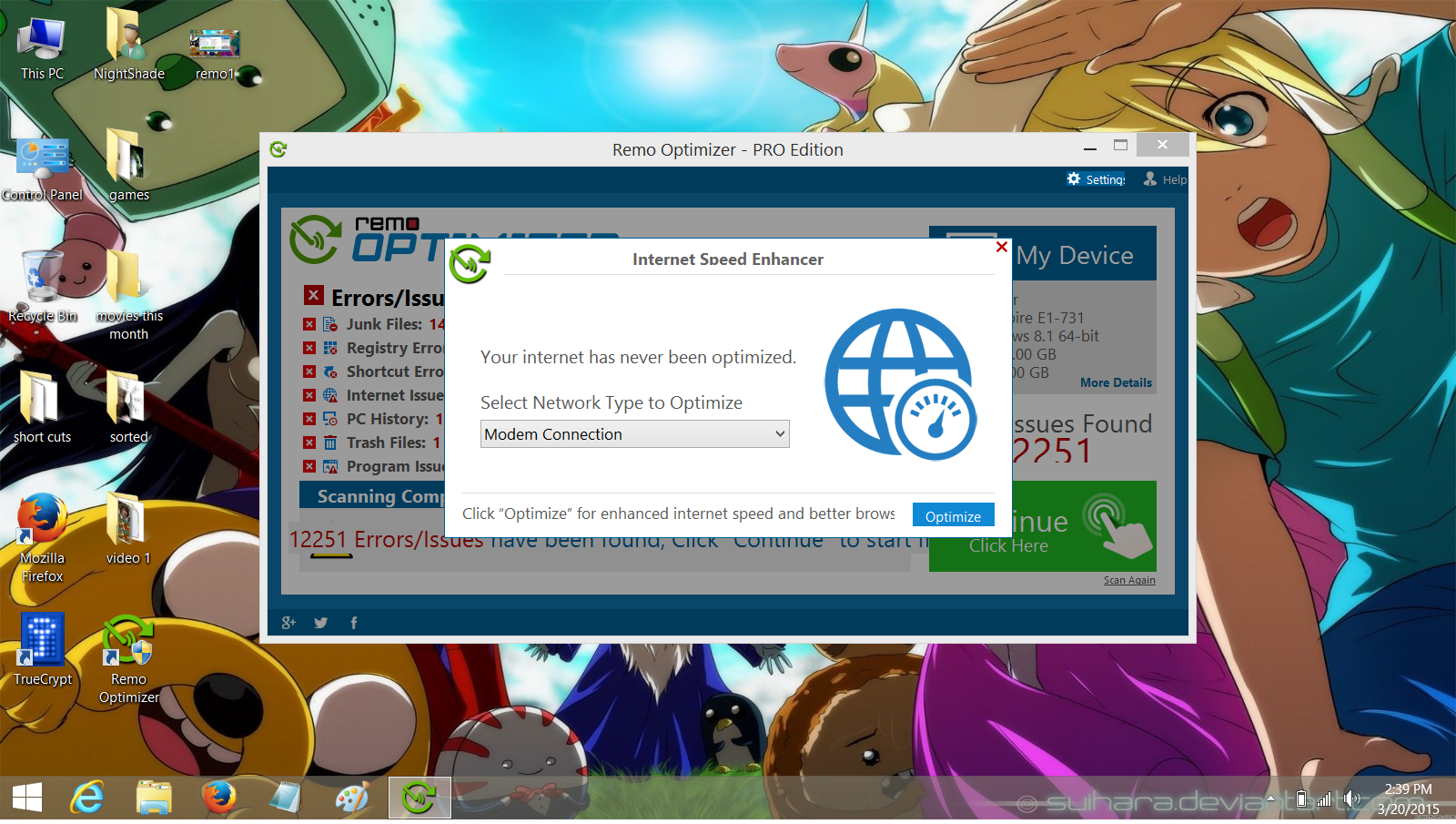Viewport: 1456px width, 824px height.
Task: Click the "My Device" panel heading
Action: pyautogui.click(x=1075, y=256)
